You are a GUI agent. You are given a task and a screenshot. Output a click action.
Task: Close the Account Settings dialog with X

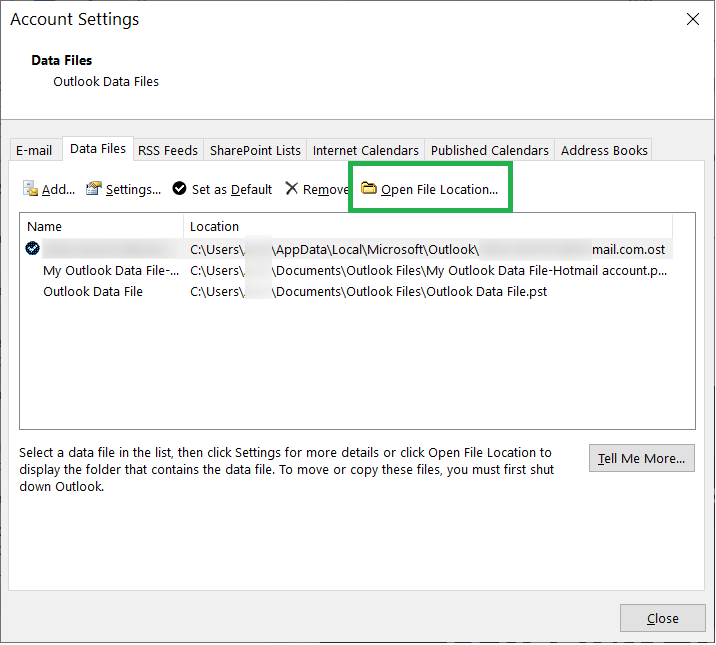click(x=693, y=19)
